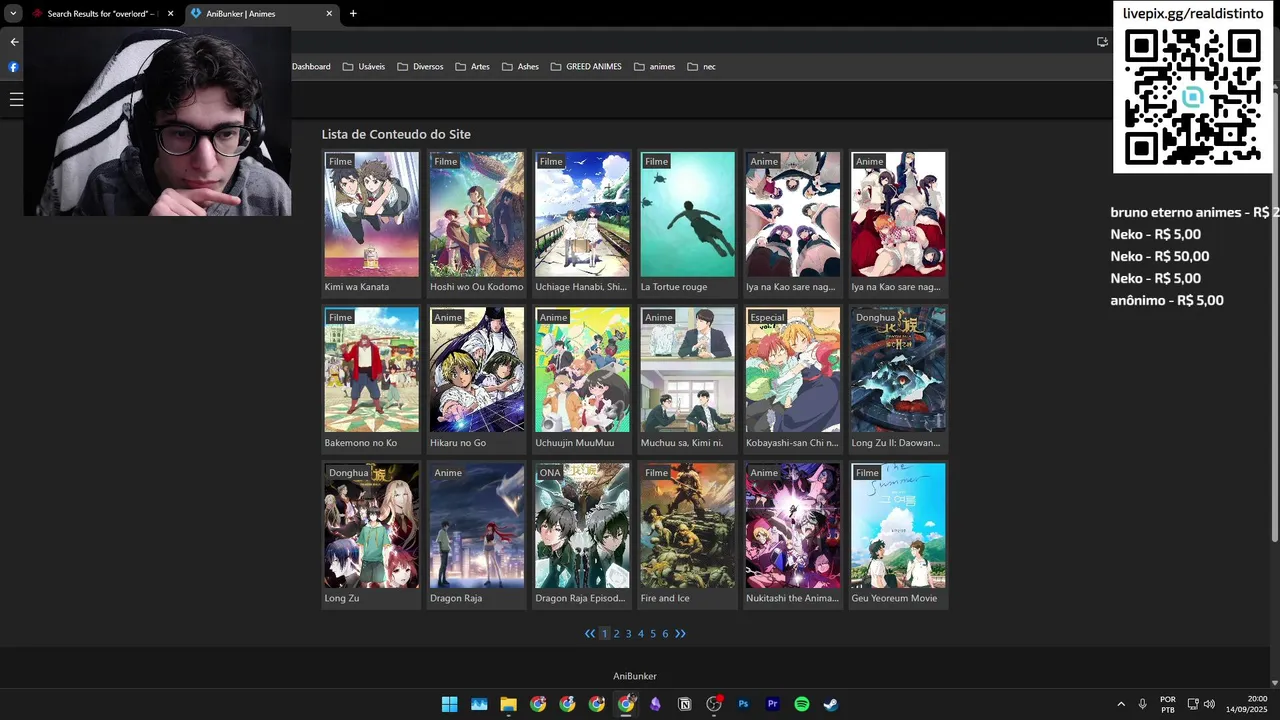Viewport: 1280px width, 720px height.
Task: Expand the Diversos bookmark folder
Action: (x=420, y=67)
